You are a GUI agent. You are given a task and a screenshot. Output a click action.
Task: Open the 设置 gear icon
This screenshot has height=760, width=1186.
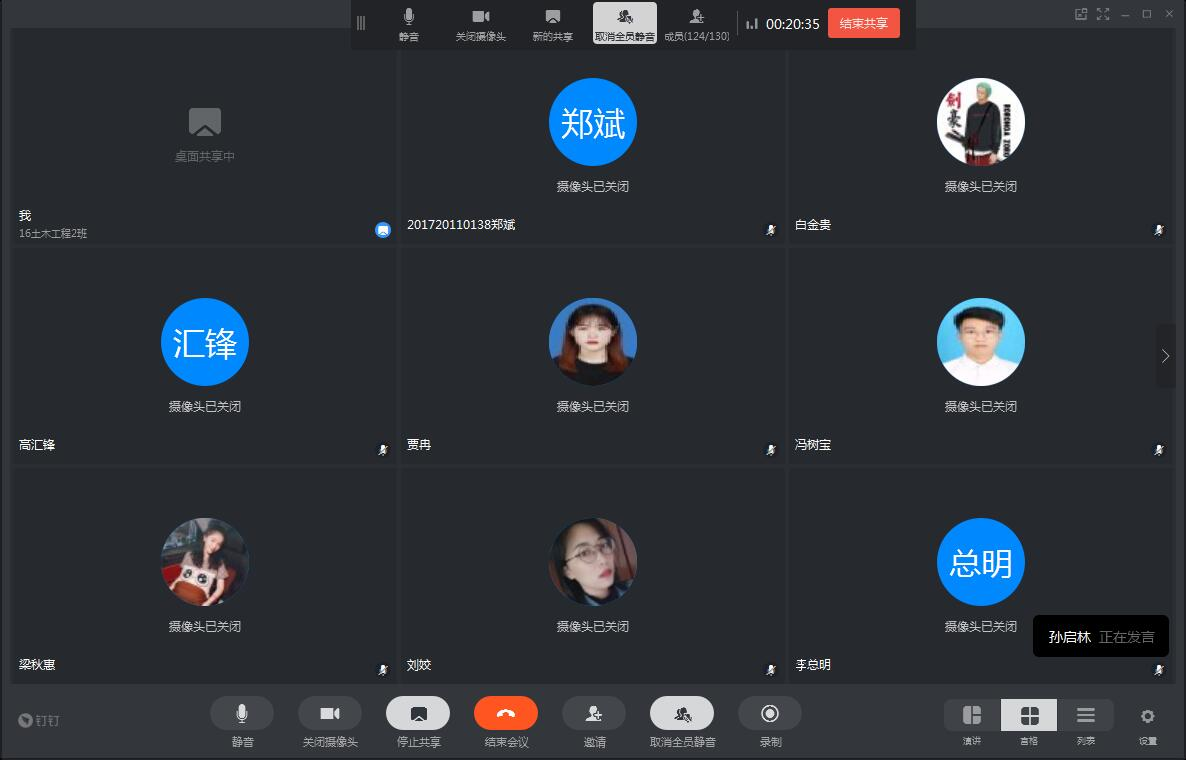(1147, 716)
